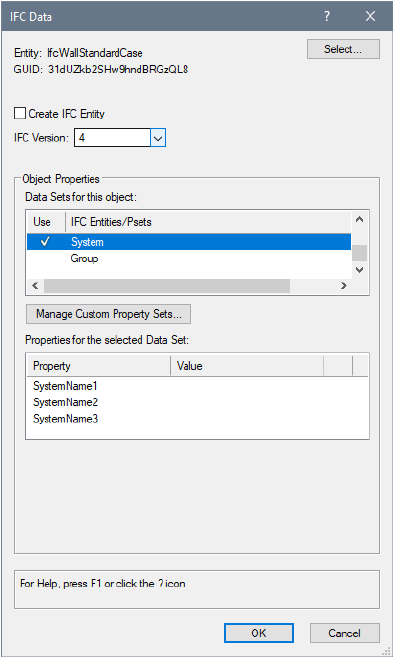Click the horizontal scroll right arrow
395x659 pixels.
tap(344, 286)
